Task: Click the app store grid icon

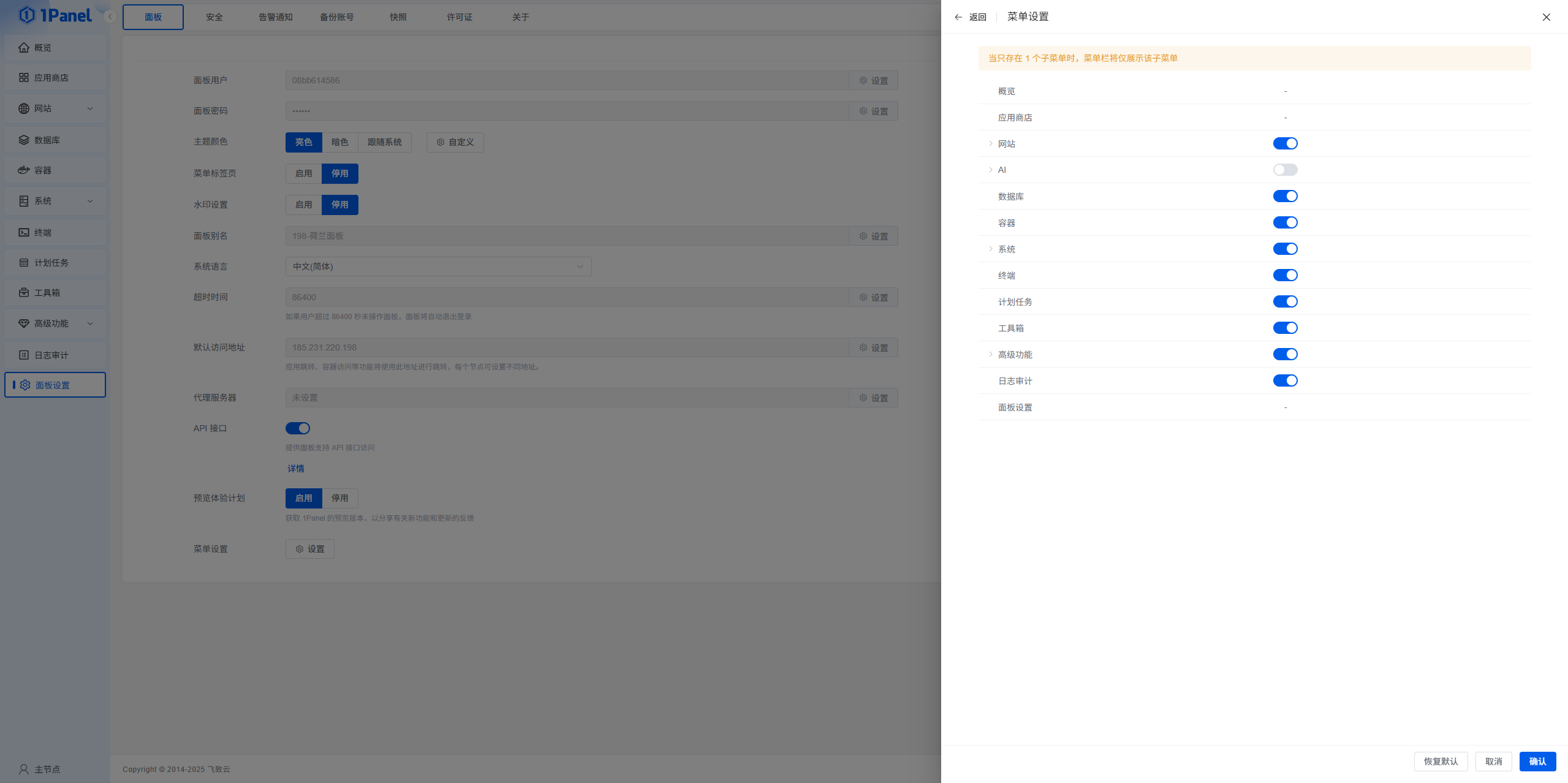Action: [24, 77]
